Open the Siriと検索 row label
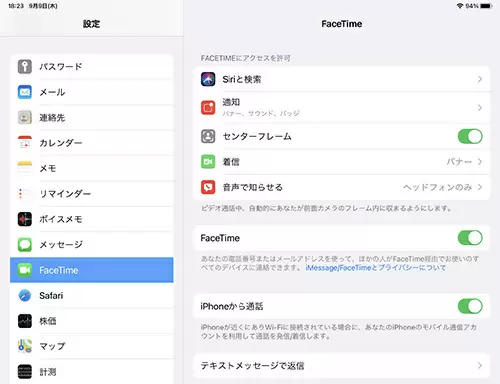Screen dimensions: 500x384 point(242,79)
